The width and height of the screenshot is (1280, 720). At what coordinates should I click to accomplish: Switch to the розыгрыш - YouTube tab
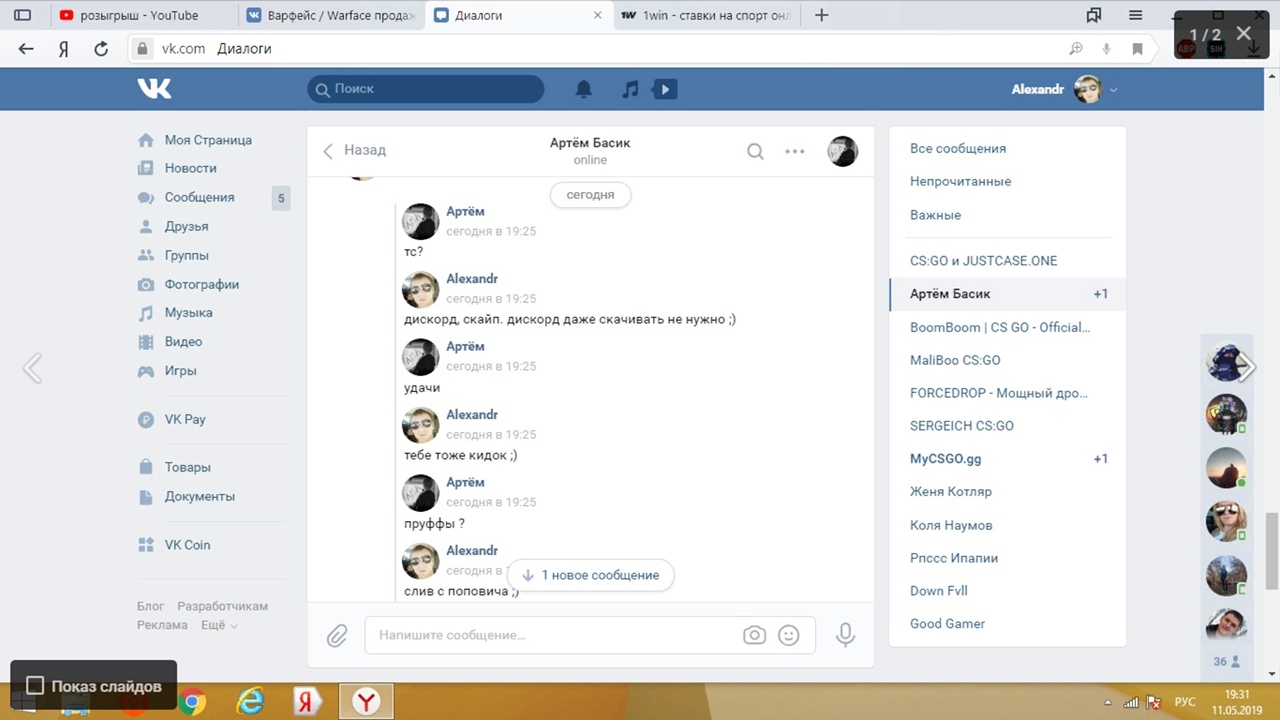[x=139, y=15]
